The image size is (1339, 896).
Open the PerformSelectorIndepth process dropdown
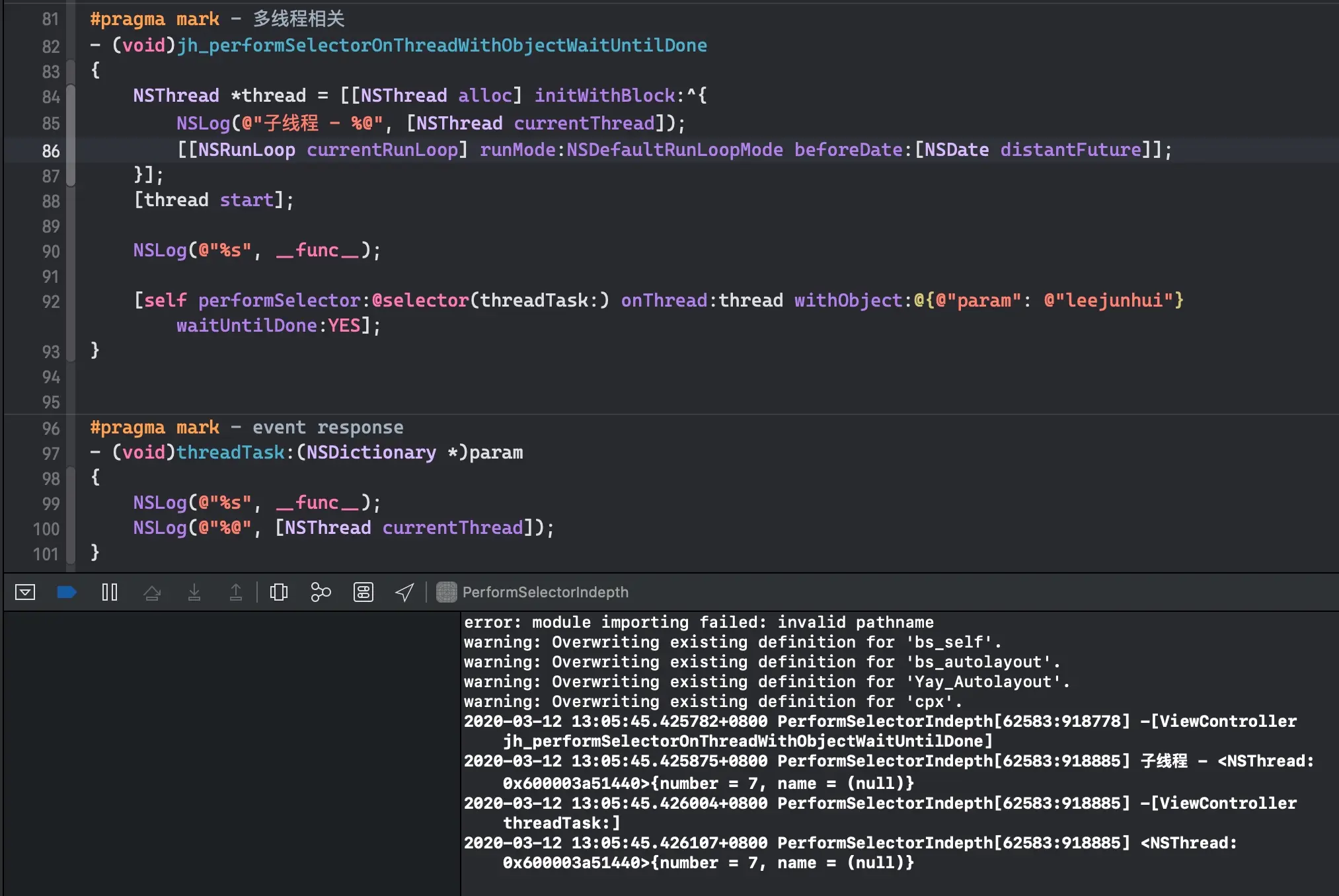pyautogui.click(x=545, y=592)
